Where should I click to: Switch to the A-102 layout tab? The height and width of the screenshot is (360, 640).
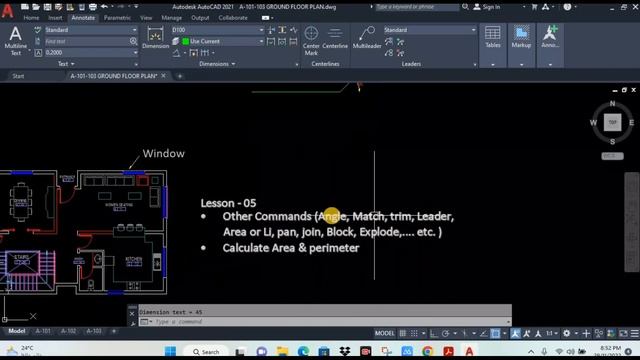[68, 331]
